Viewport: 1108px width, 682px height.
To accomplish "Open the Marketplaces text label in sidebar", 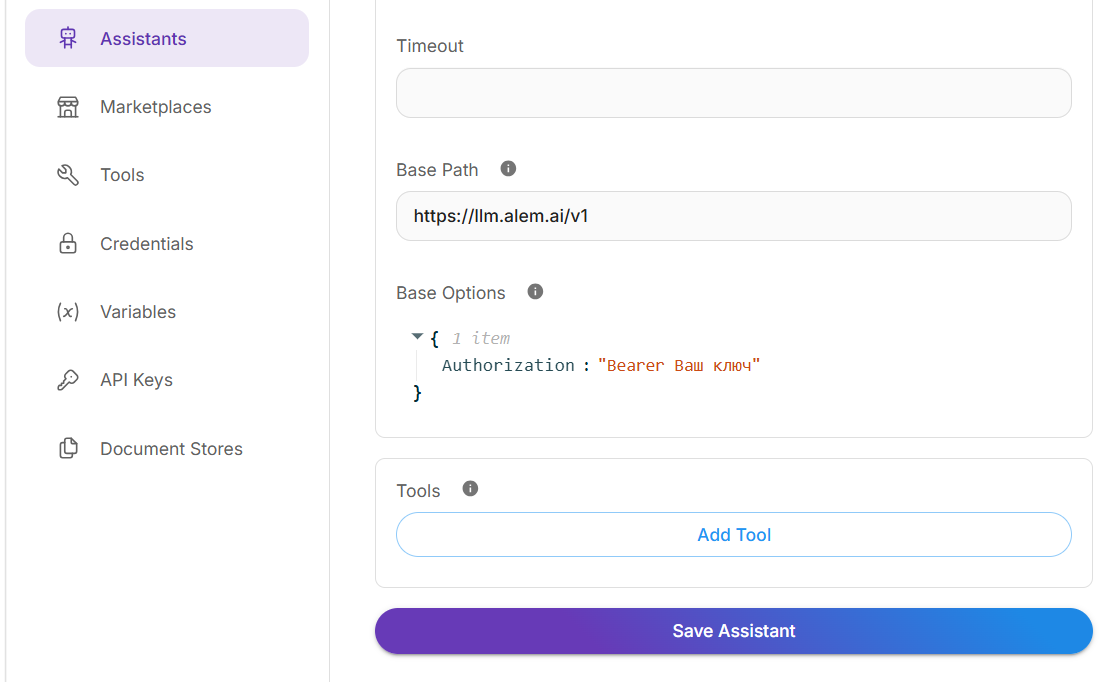I will point(155,107).
